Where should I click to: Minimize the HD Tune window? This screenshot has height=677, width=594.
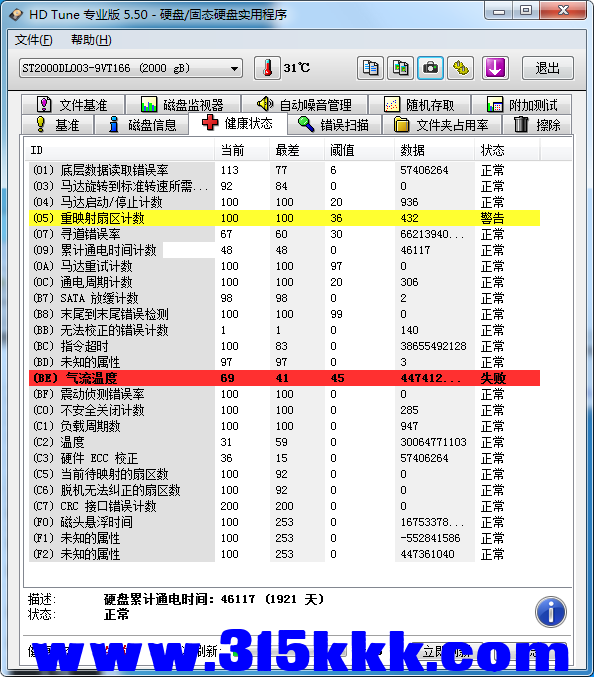point(499,10)
